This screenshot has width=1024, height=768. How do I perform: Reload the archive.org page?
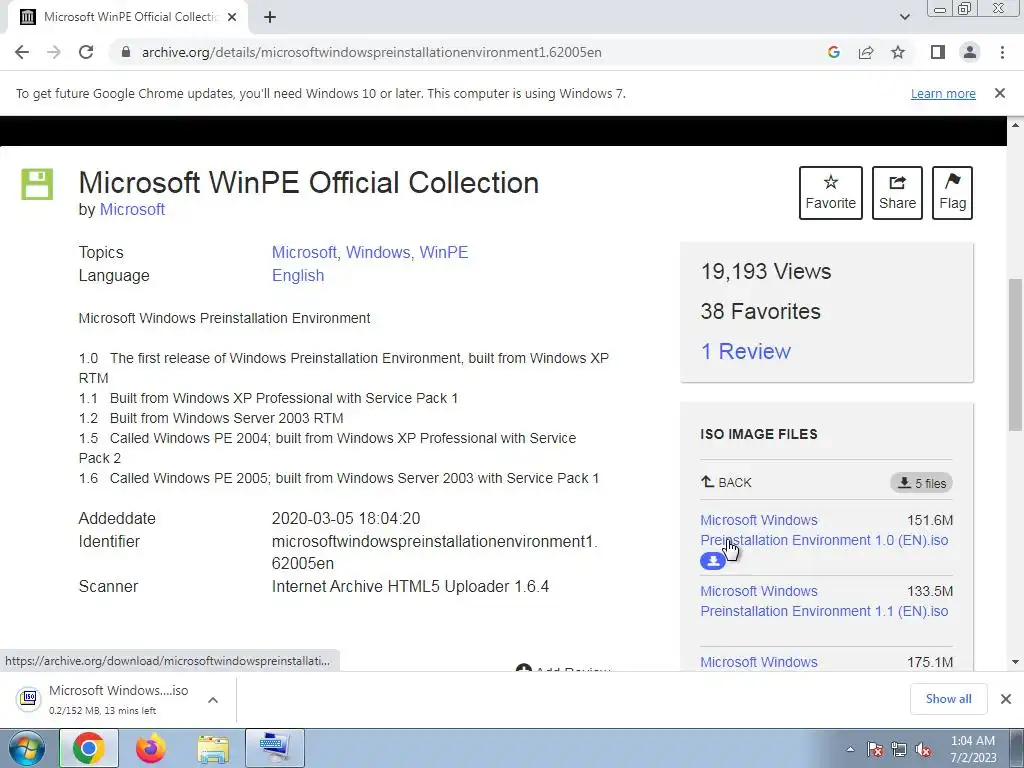coord(86,52)
